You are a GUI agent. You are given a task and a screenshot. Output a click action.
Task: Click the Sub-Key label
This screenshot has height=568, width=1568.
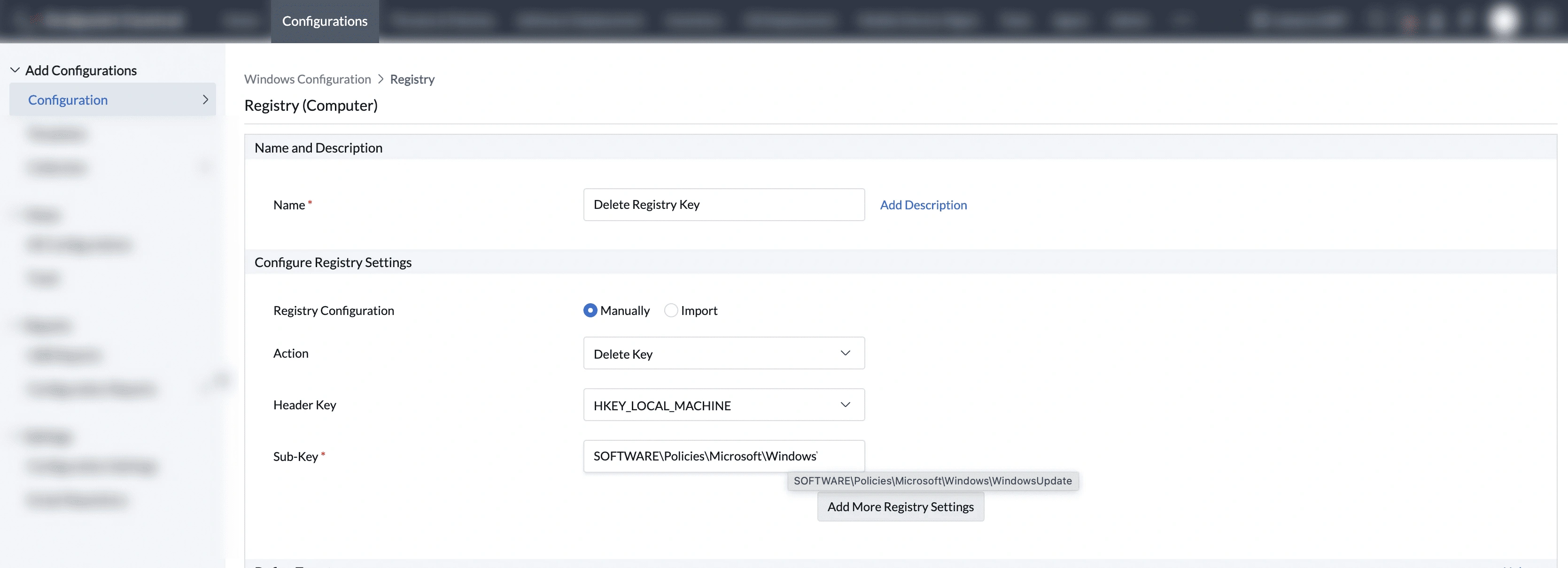[x=296, y=456]
